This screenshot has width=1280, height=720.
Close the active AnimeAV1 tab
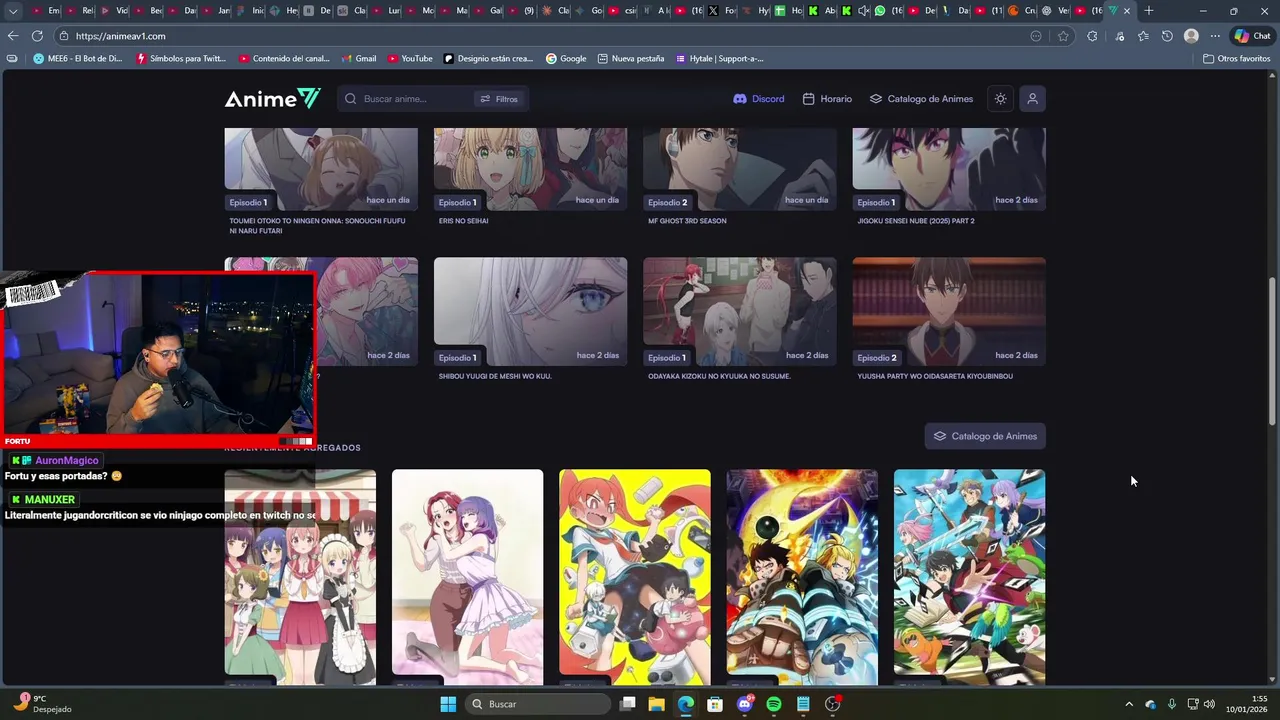coord(1127,11)
